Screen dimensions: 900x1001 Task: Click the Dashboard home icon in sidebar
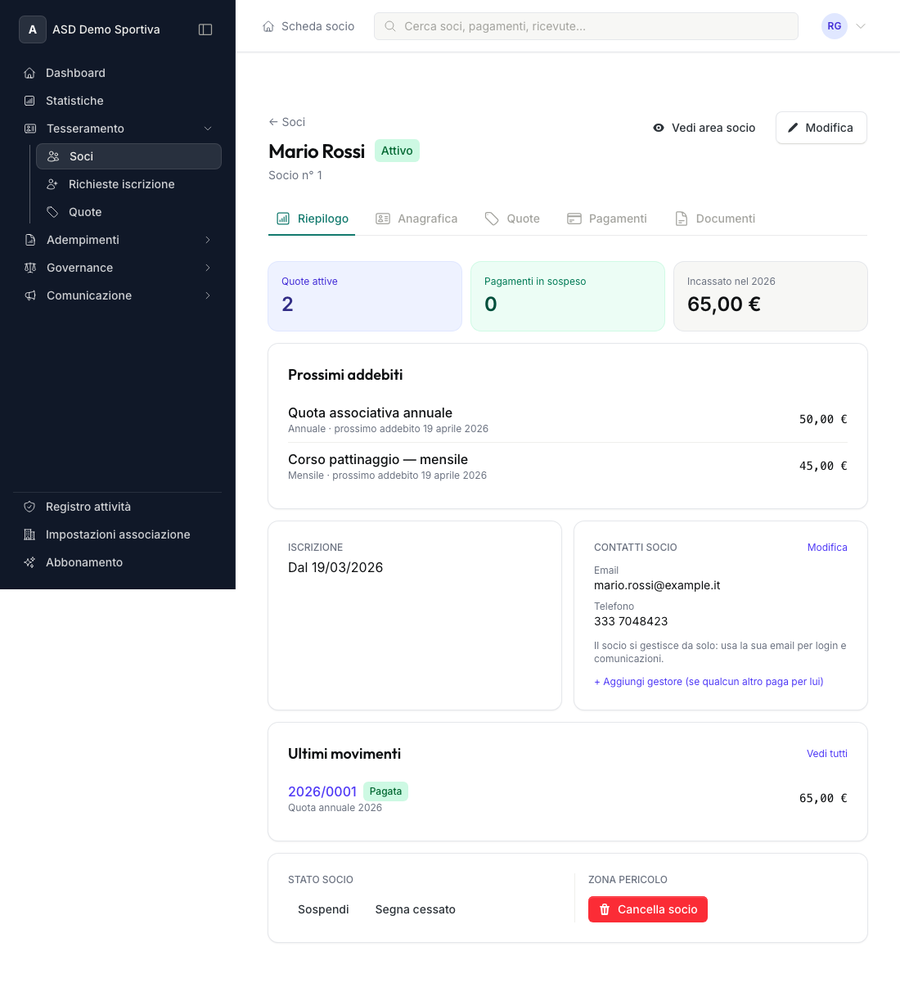point(30,73)
